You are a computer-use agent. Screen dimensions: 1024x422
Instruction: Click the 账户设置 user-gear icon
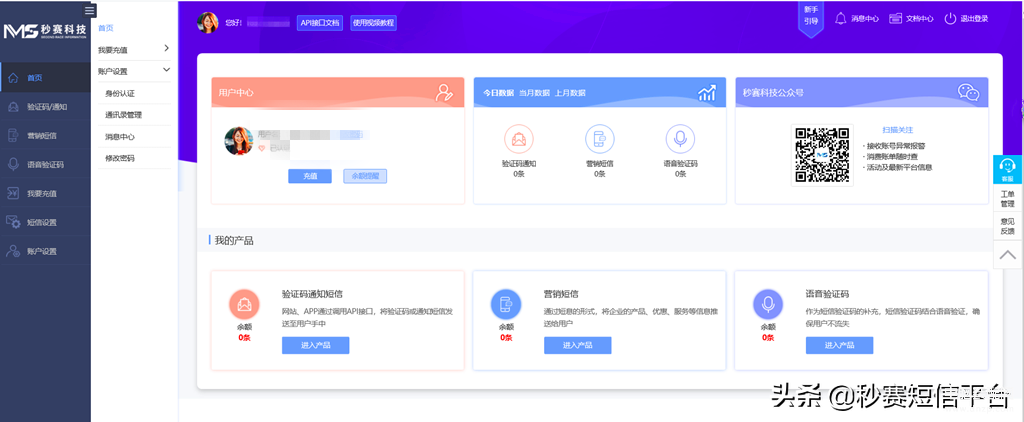pyautogui.click(x=13, y=251)
